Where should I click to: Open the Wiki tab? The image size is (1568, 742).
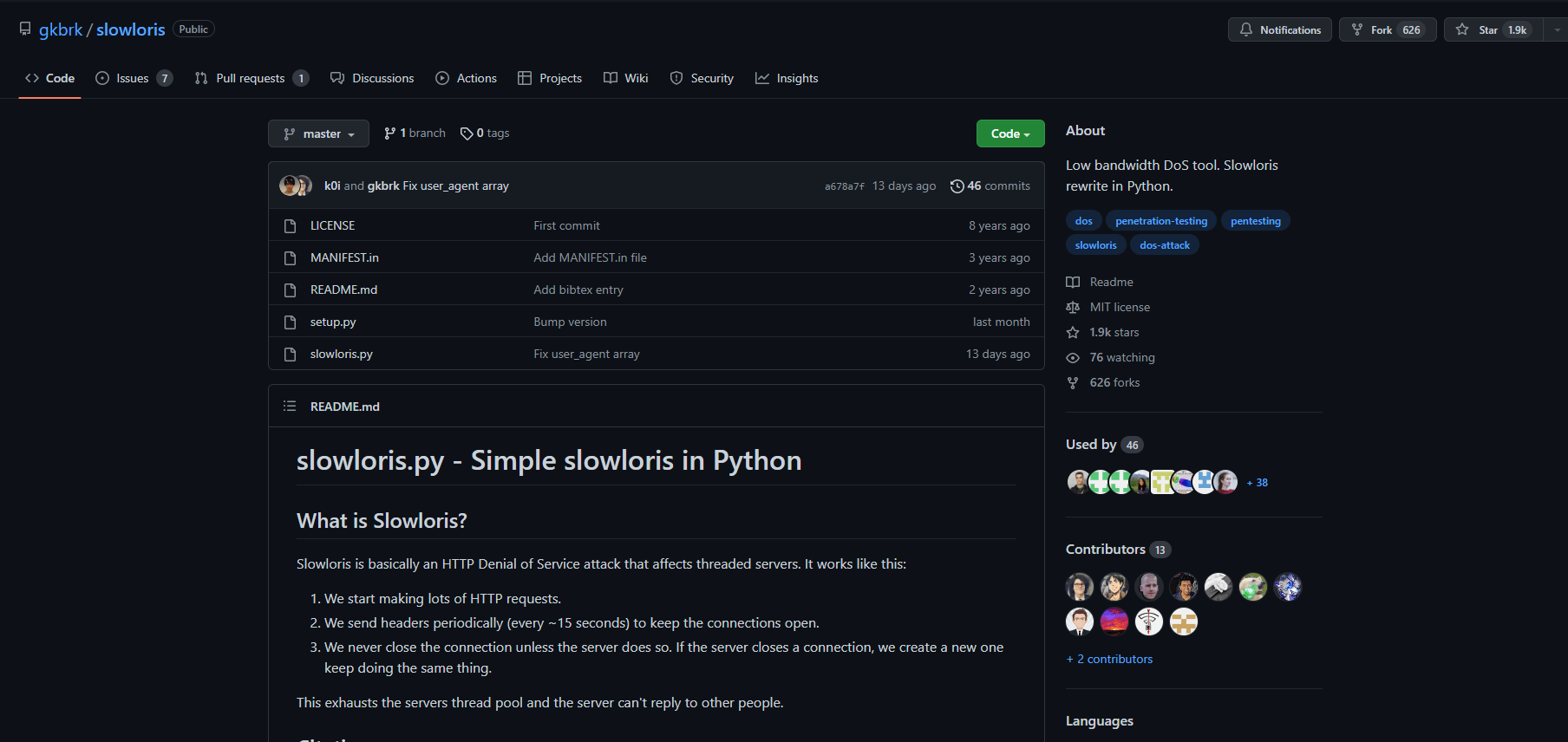(626, 78)
